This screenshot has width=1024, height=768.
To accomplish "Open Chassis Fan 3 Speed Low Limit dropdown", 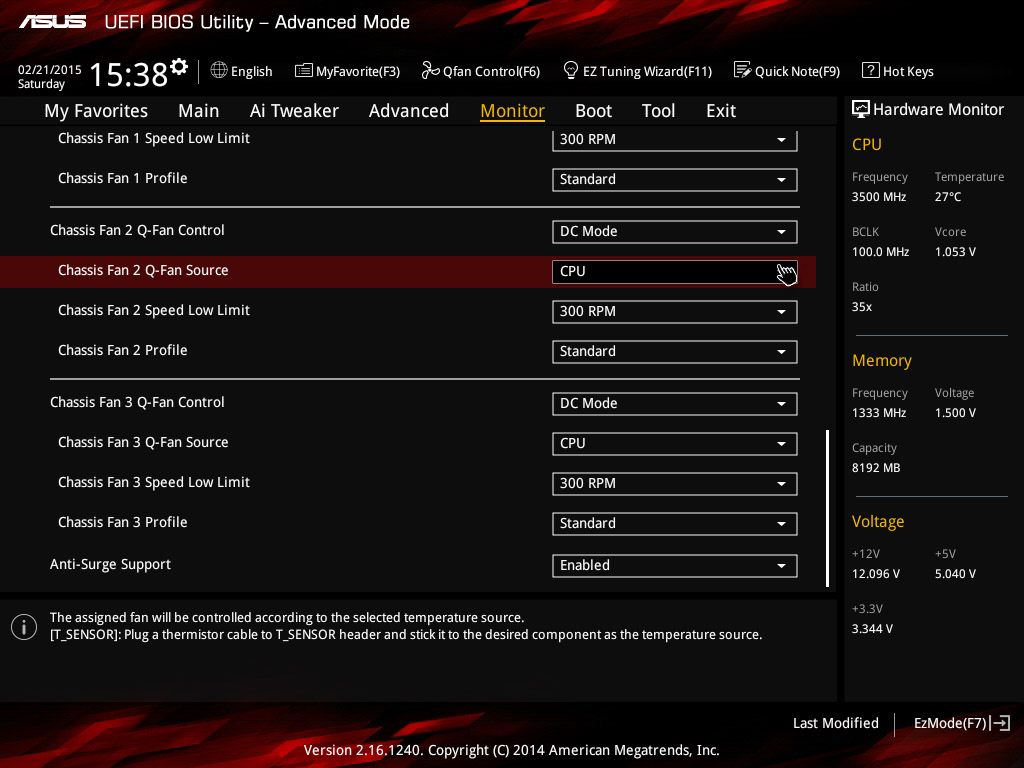I will click(x=675, y=483).
